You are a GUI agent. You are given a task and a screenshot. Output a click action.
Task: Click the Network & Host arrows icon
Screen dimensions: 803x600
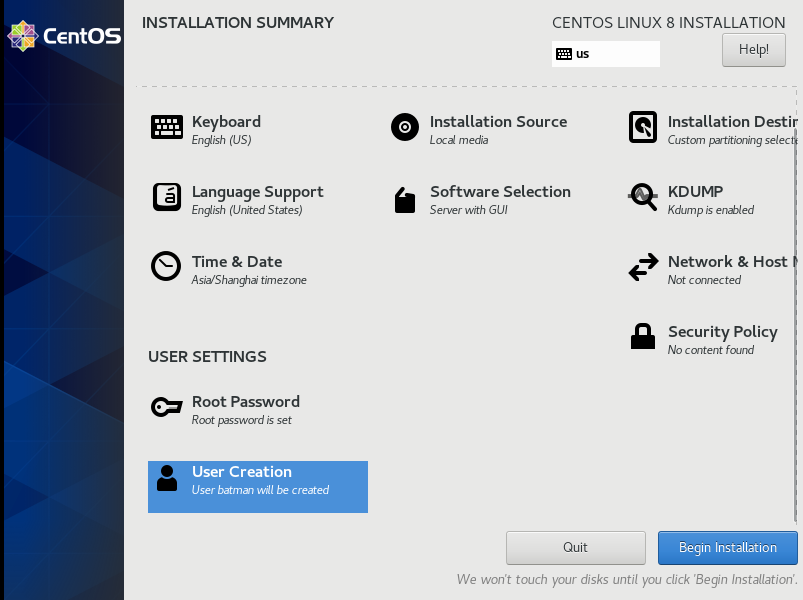[x=643, y=267]
